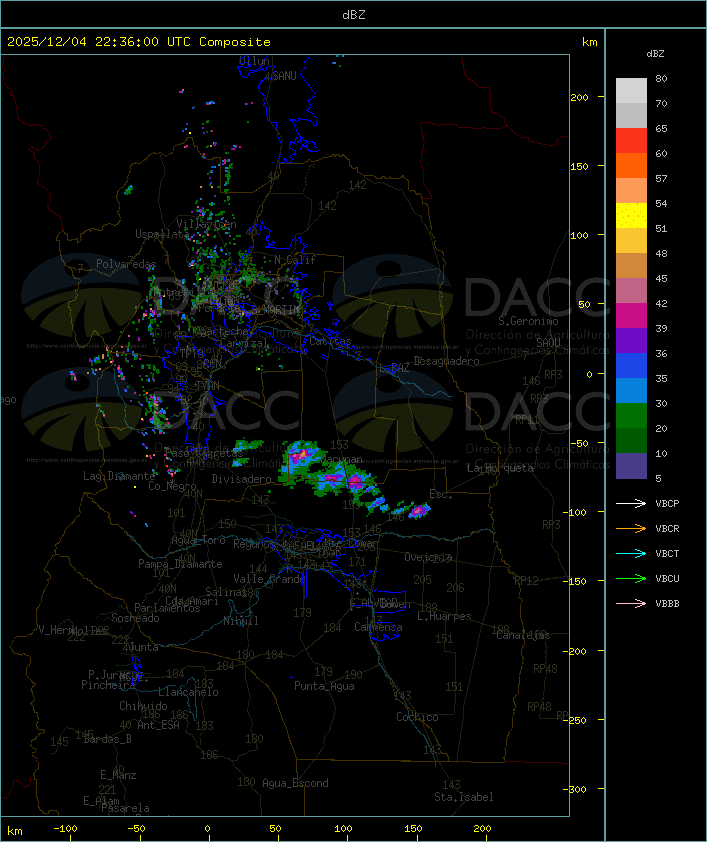Click the orange VBCR arrow icon
This screenshot has height=842, width=707.
(631, 528)
